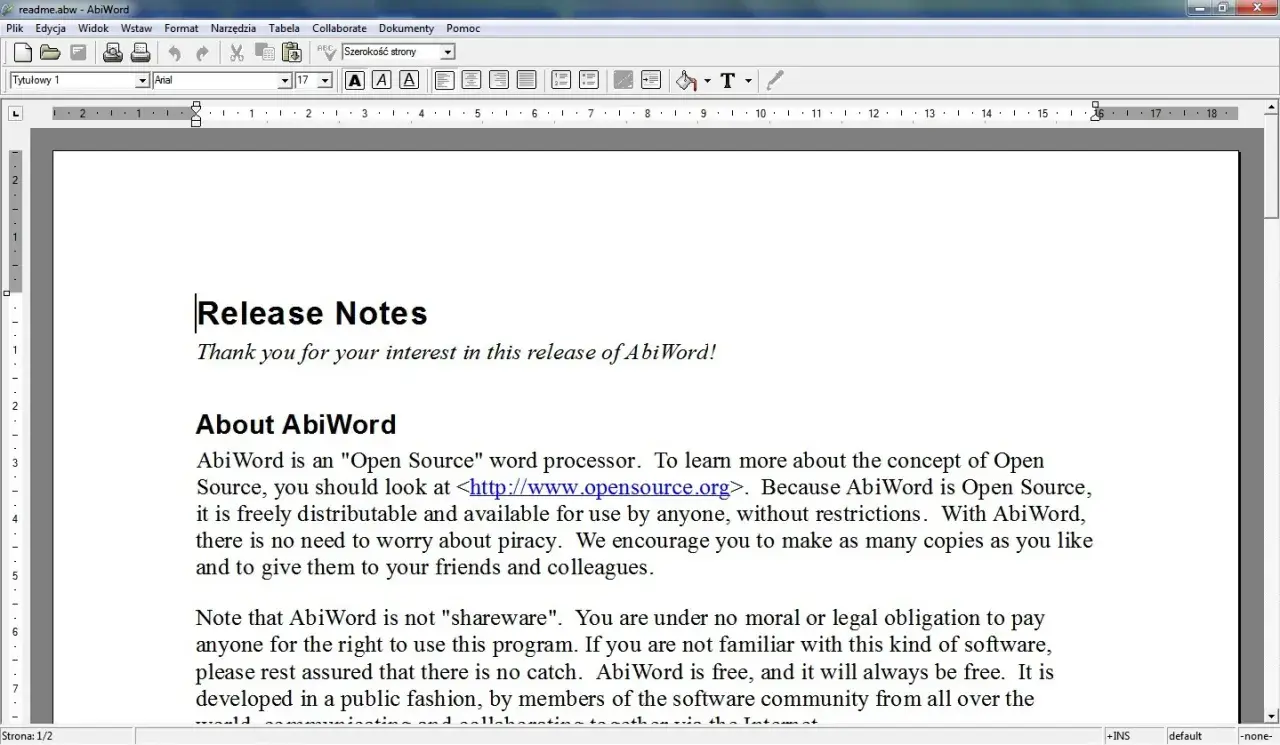Click the Release Notes heading

point(312,313)
